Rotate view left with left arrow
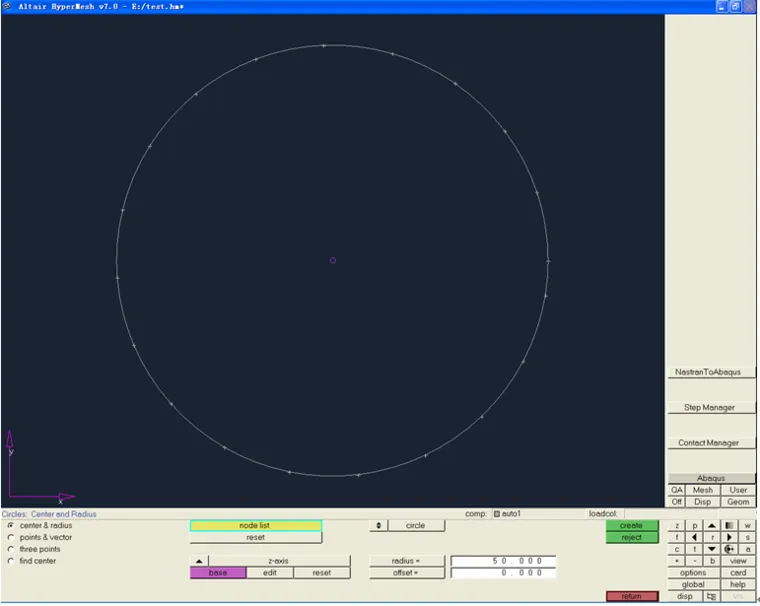760x606 pixels. tap(695, 537)
